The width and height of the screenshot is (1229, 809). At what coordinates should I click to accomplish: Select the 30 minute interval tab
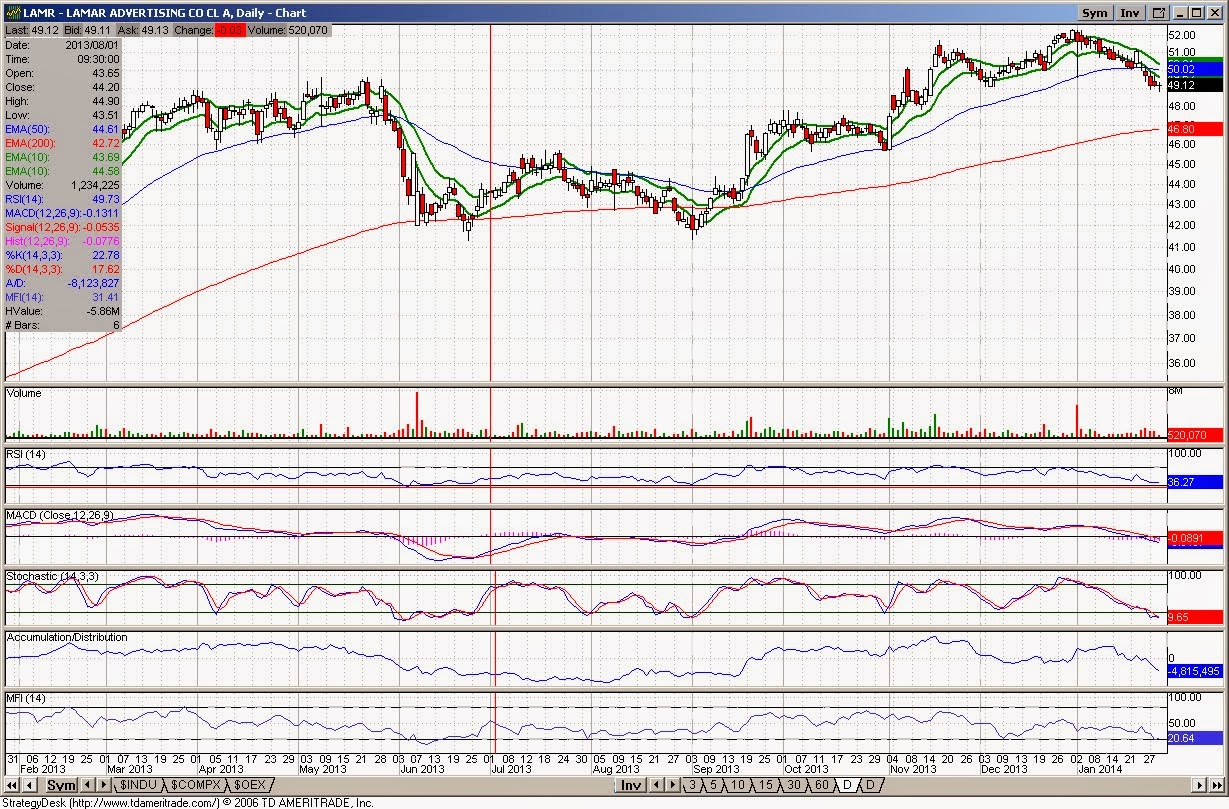[793, 785]
